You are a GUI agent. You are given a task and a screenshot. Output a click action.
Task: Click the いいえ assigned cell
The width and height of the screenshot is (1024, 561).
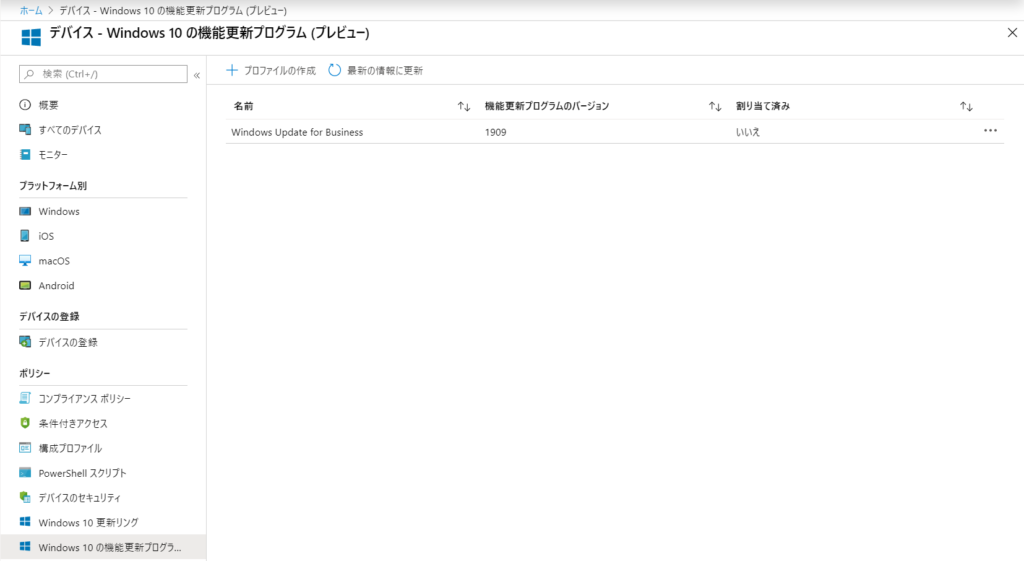(x=748, y=132)
